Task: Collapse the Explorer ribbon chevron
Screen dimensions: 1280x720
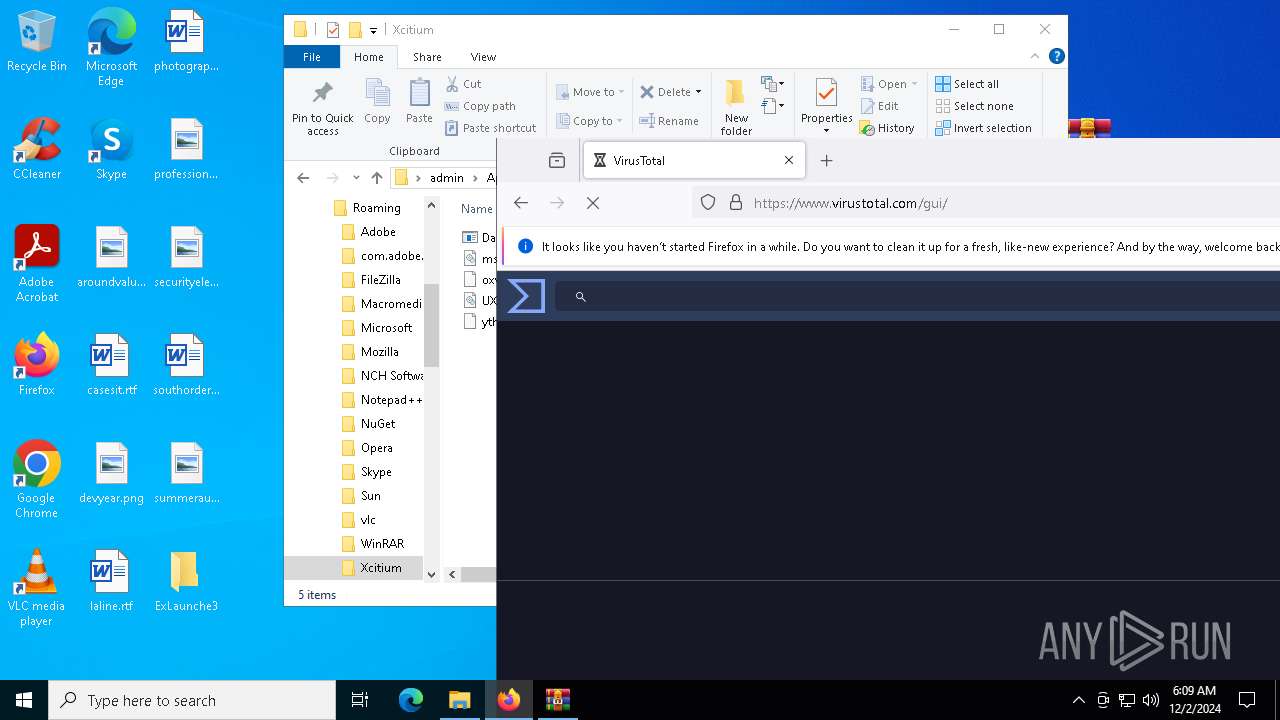Action: [1035, 57]
